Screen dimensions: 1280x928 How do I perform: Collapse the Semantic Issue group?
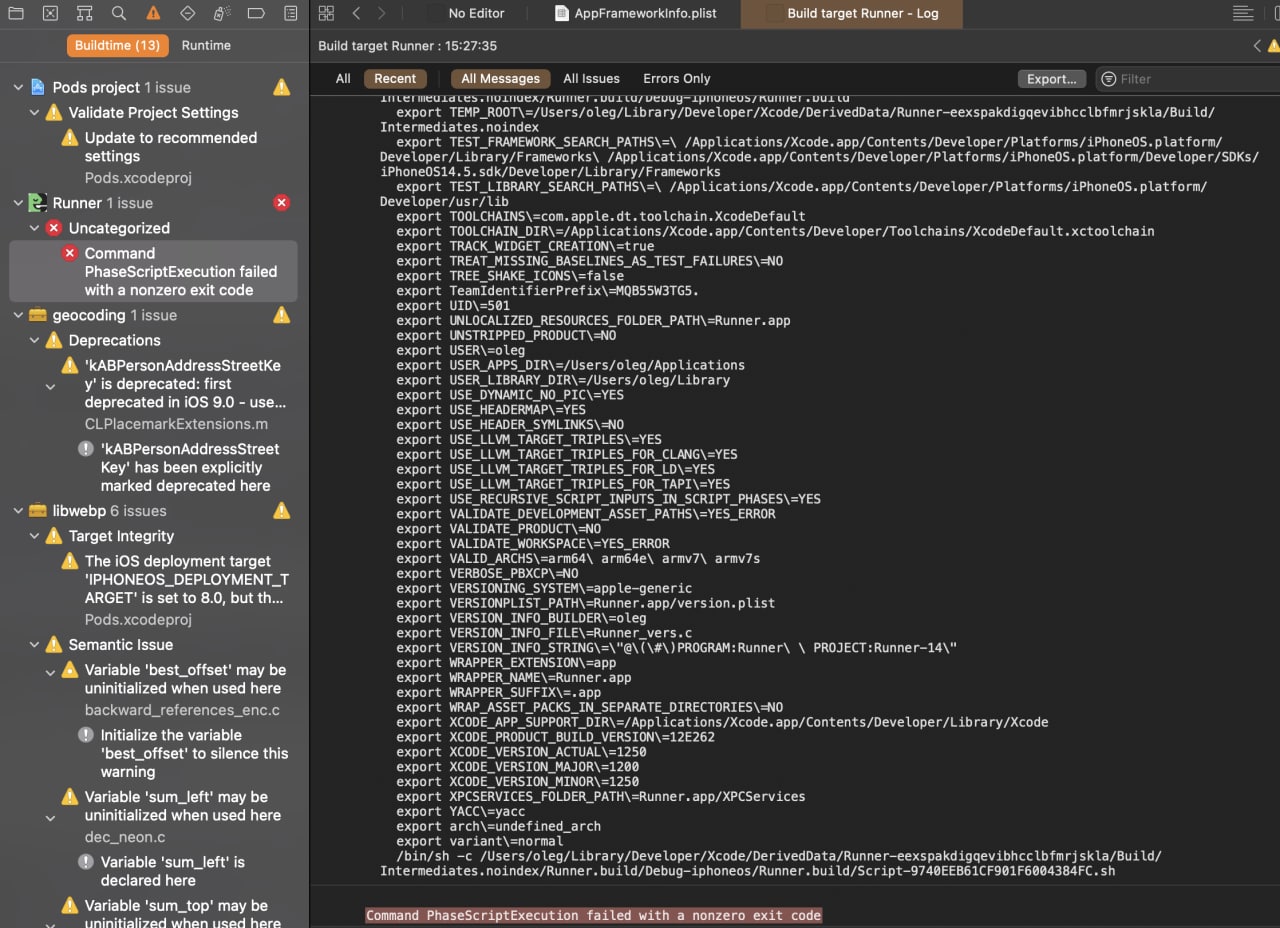34,645
